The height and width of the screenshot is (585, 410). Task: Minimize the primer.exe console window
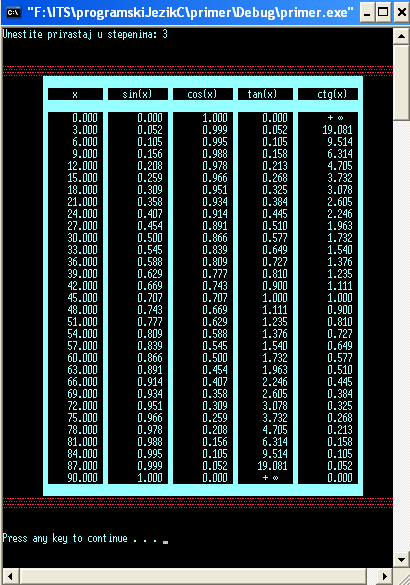pyautogui.click(x=367, y=13)
